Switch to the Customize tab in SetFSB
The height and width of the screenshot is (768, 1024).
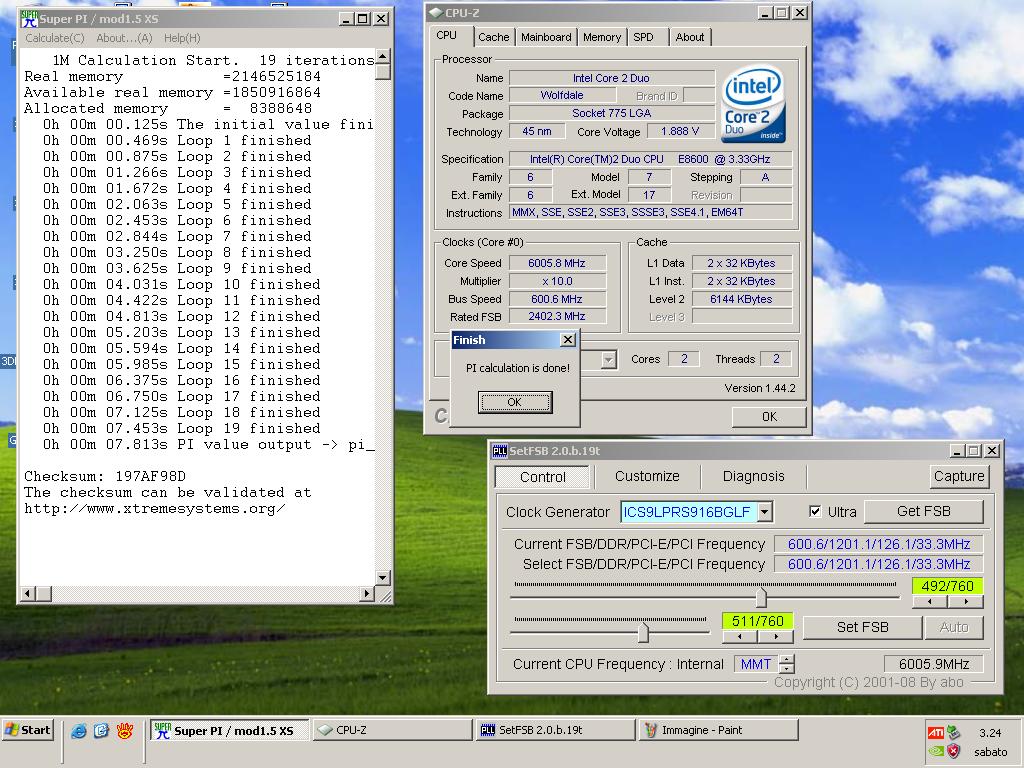pyautogui.click(x=647, y=477)
